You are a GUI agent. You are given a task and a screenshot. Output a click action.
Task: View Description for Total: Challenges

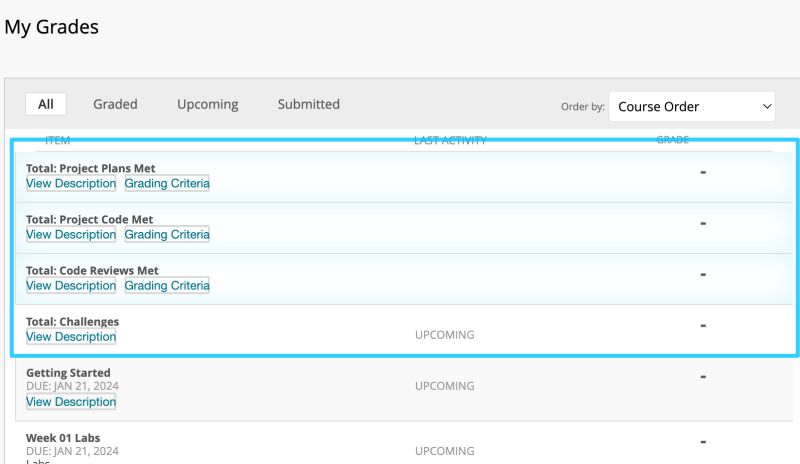click(x=71, y=337)
